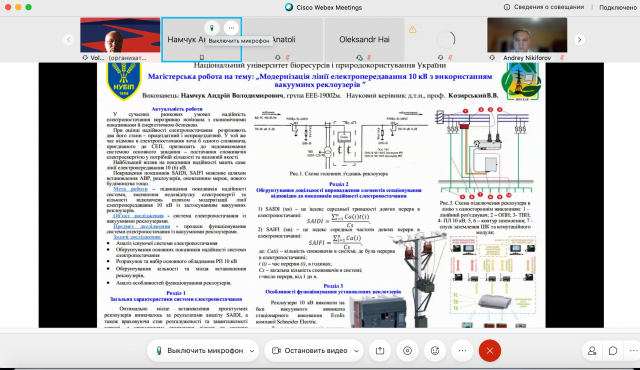This screenshot has width=640, height=370.
Task: Select Andrey Nikiforov video thumbnail
Action: click(x=527, y=35)
